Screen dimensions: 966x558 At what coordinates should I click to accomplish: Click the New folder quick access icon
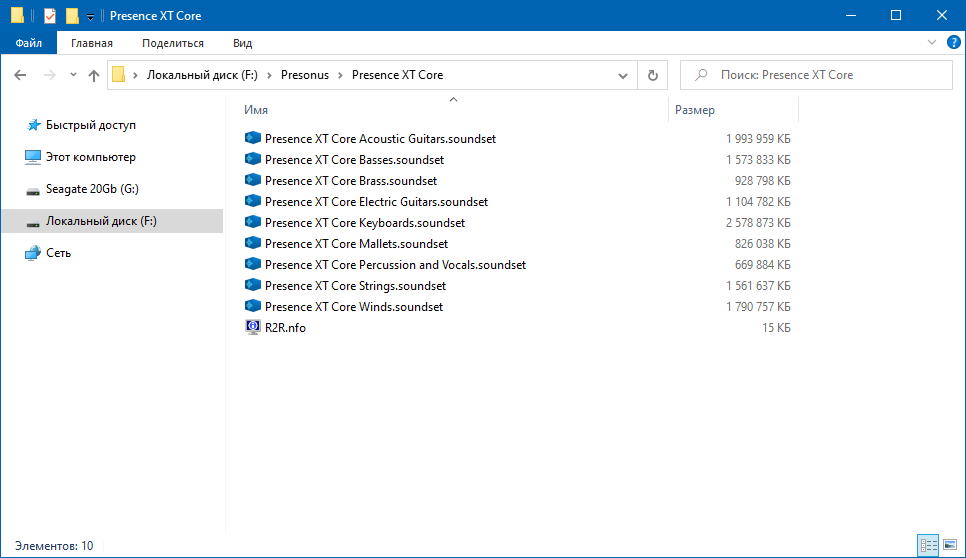(72, 16)
